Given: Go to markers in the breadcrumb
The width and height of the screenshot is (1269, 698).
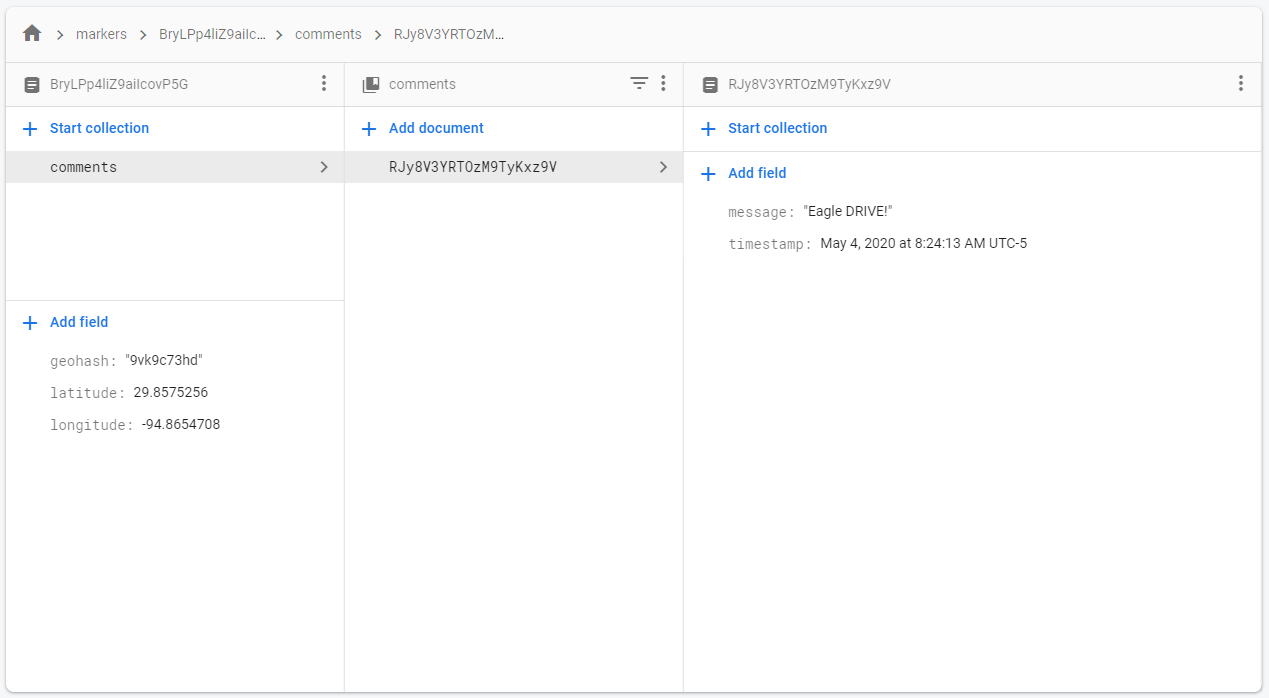Looking at the screenshot, I should [x=101, y=34].
